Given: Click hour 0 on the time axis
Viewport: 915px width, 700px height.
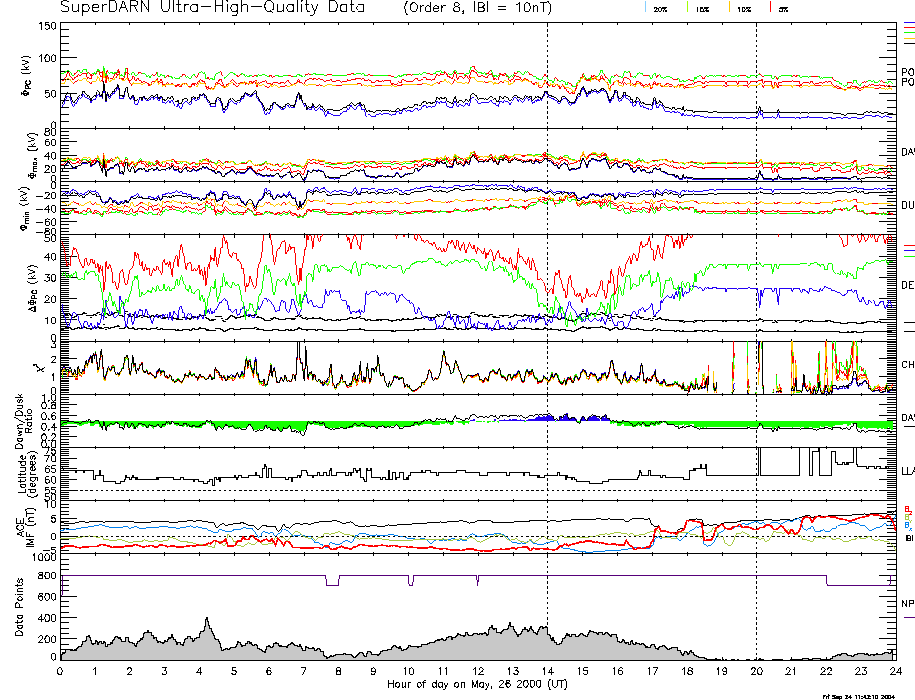Looking at the screenshot, I should (x=61, y=671).
